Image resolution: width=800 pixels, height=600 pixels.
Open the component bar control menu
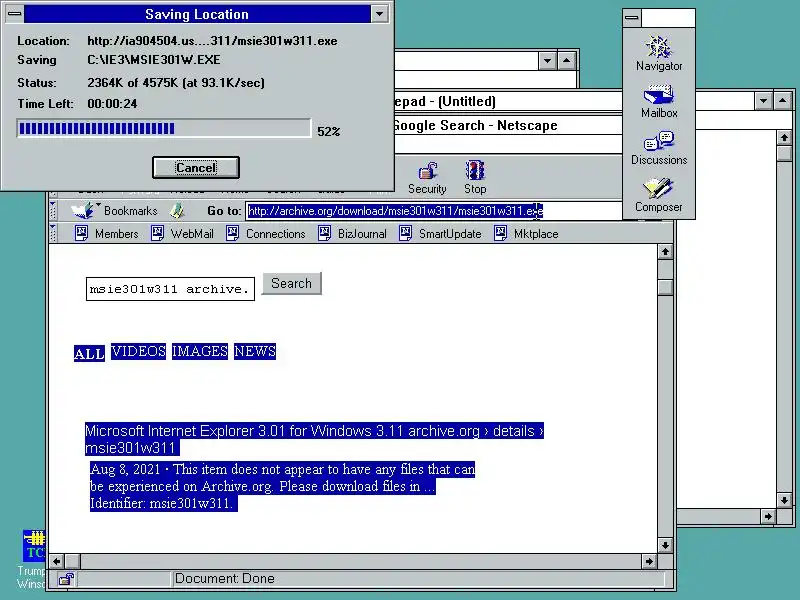(x=632, y=18)
